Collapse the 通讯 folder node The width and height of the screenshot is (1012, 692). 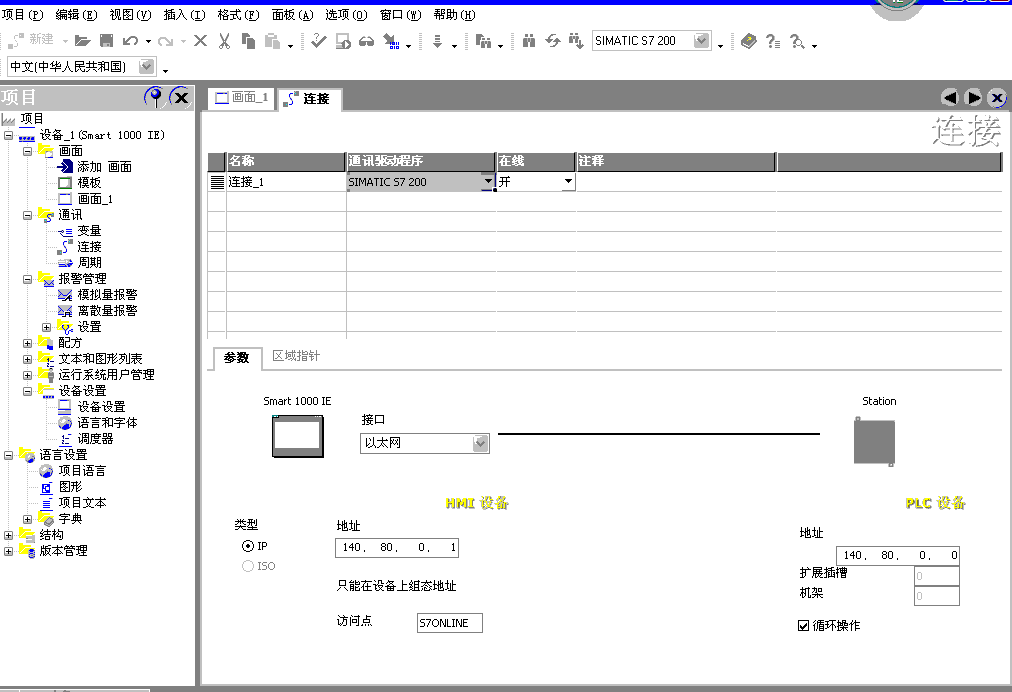(27, 215)
